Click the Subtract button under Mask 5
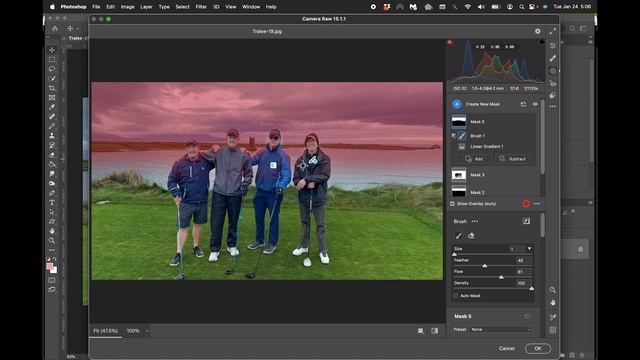 coord(513,159)
